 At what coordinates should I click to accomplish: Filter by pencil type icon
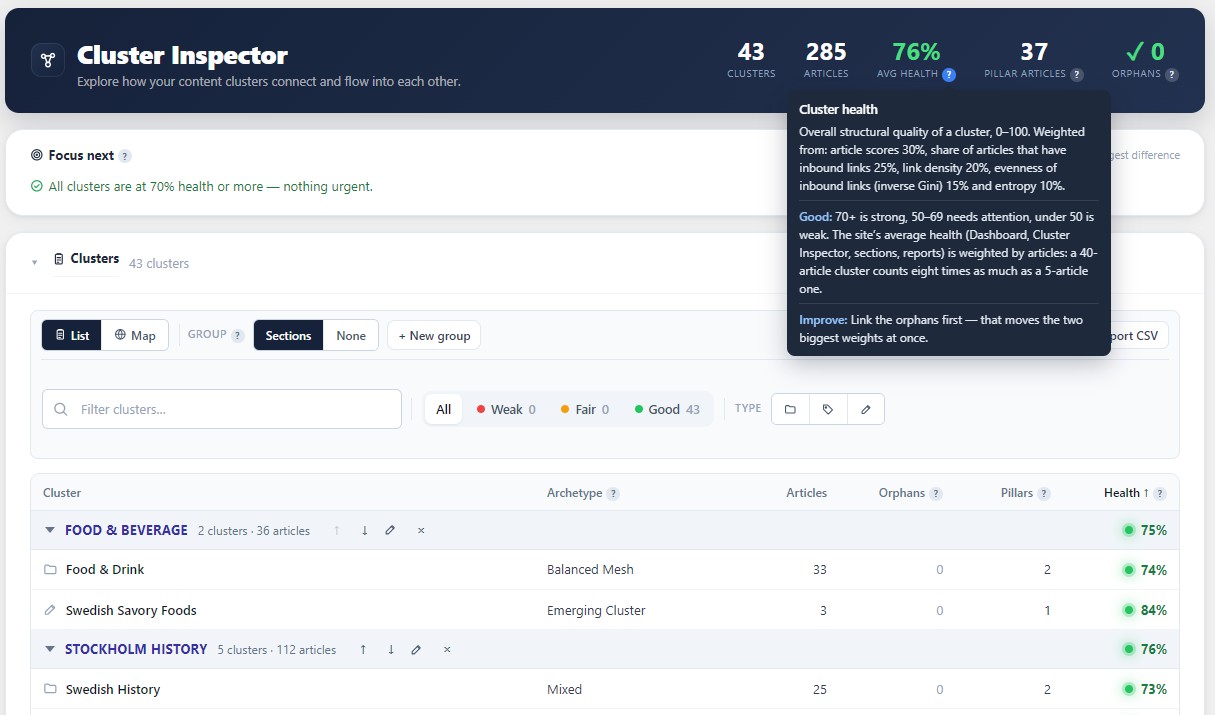pos(866,409)
